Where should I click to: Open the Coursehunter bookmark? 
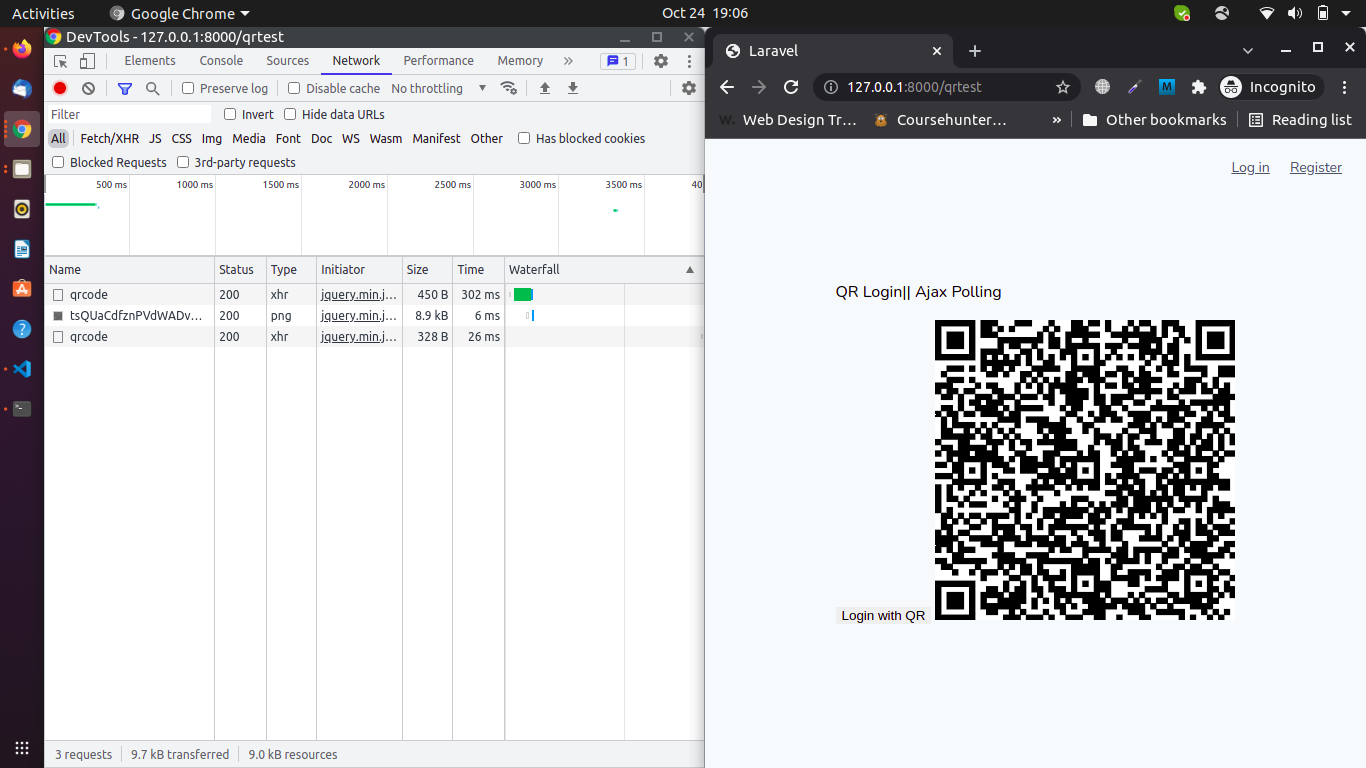(x=941, y=120)
